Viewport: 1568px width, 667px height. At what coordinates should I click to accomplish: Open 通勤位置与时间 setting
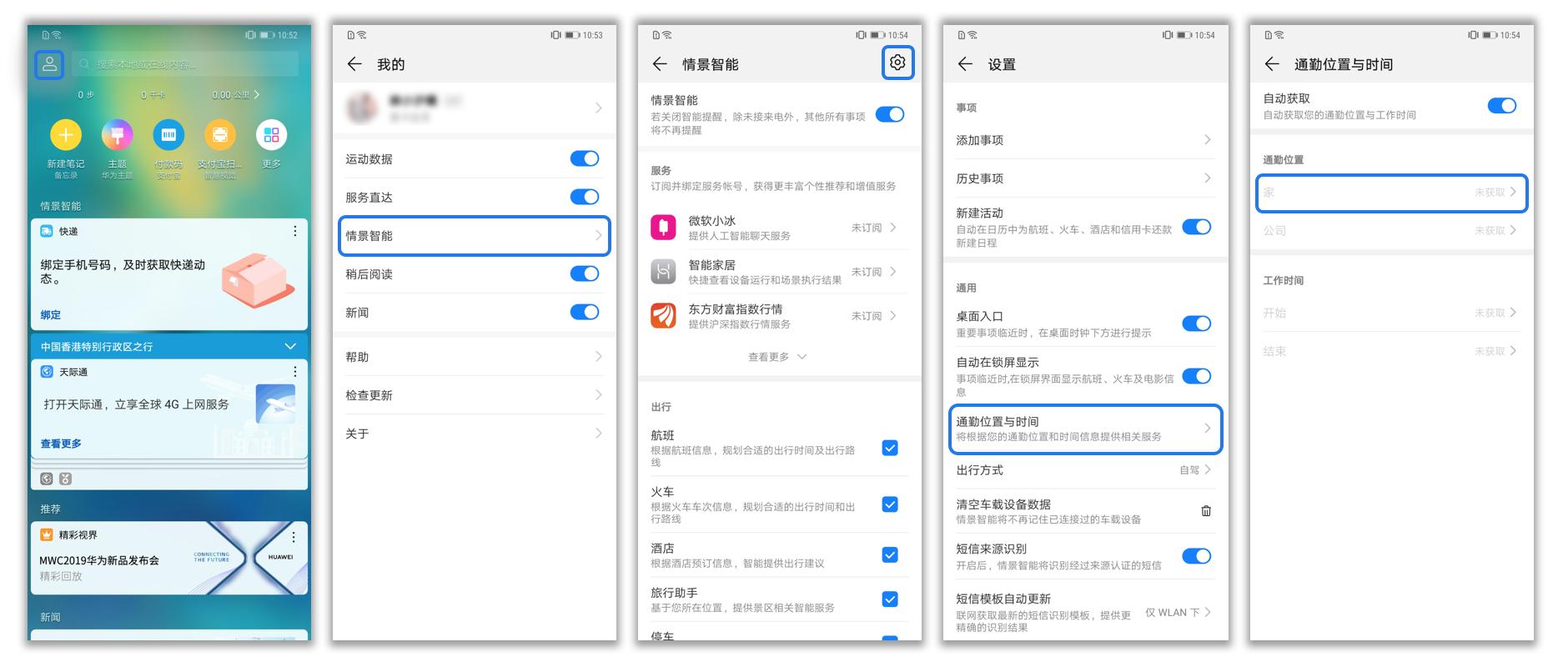click(1085, 429)
